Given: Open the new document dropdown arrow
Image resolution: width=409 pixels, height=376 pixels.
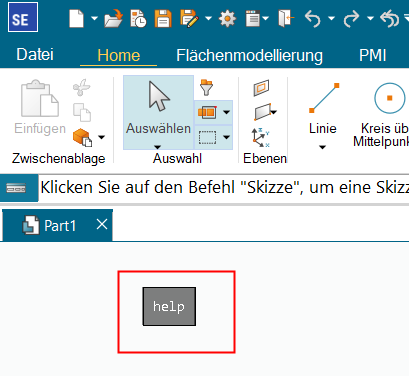Looking at the screenshot, I should point(95,18).
